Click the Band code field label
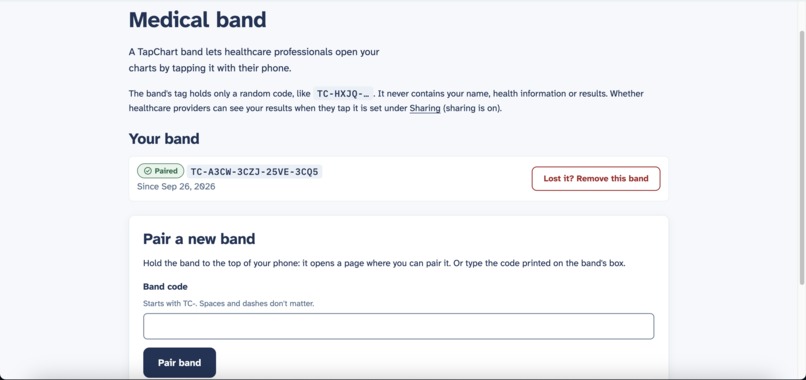The width and height of the screenshot is (806, 380). pyautogui.click(x=165, y=286)
